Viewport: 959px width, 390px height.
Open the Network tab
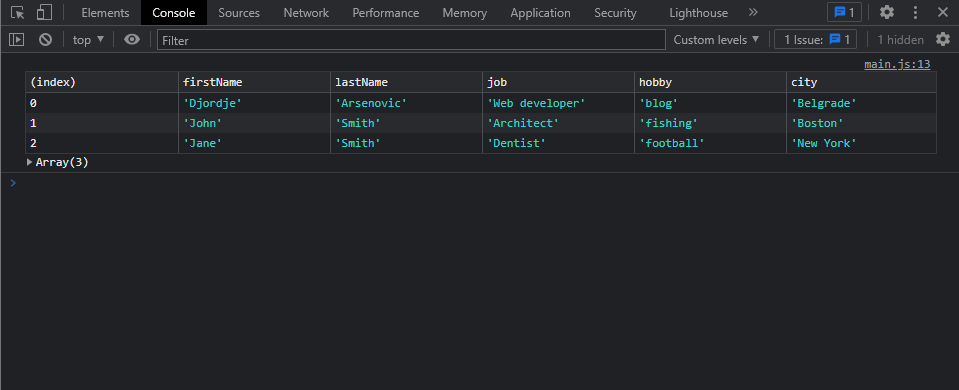click(306, 13)
